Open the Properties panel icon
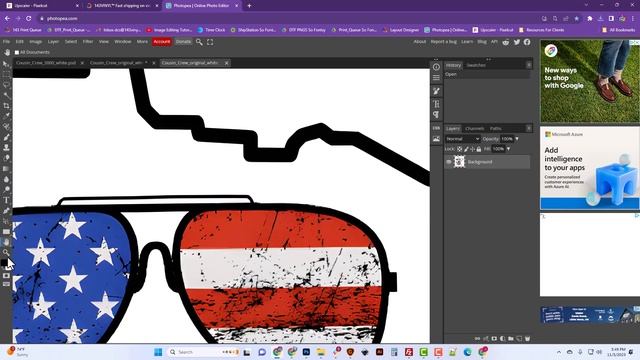Image resolution: width=640 pixels, height=360 pixels. [436, 78]
